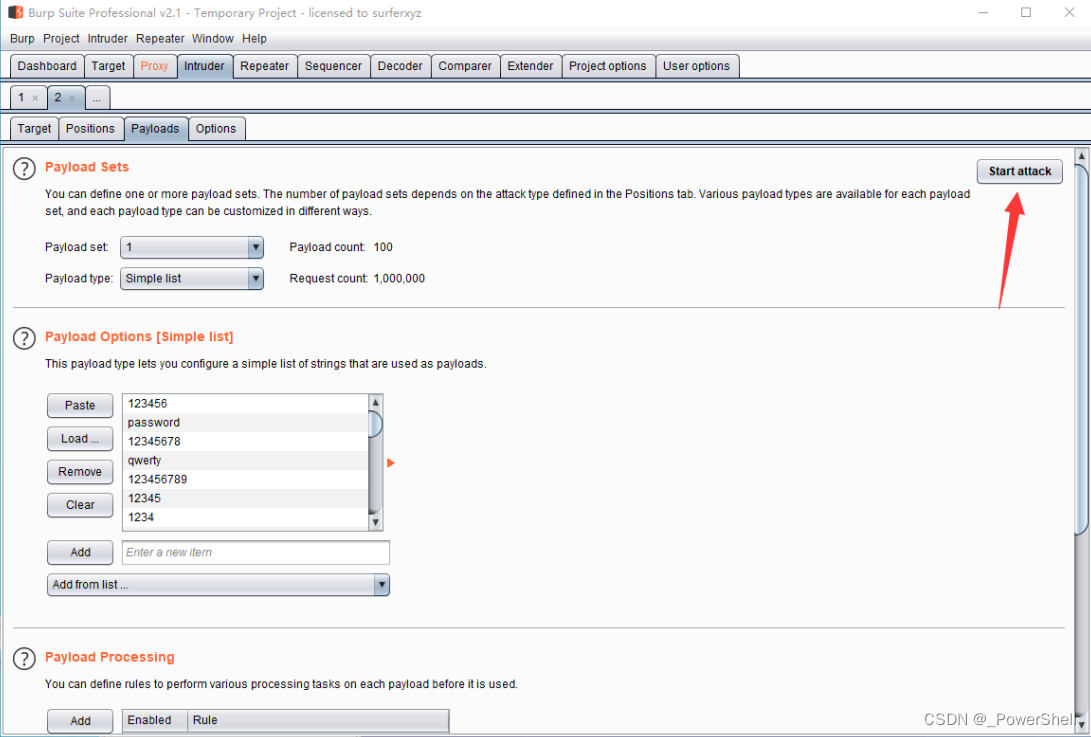
Task: Switch to the Extender tab
Action: click(x=530, y=66)
